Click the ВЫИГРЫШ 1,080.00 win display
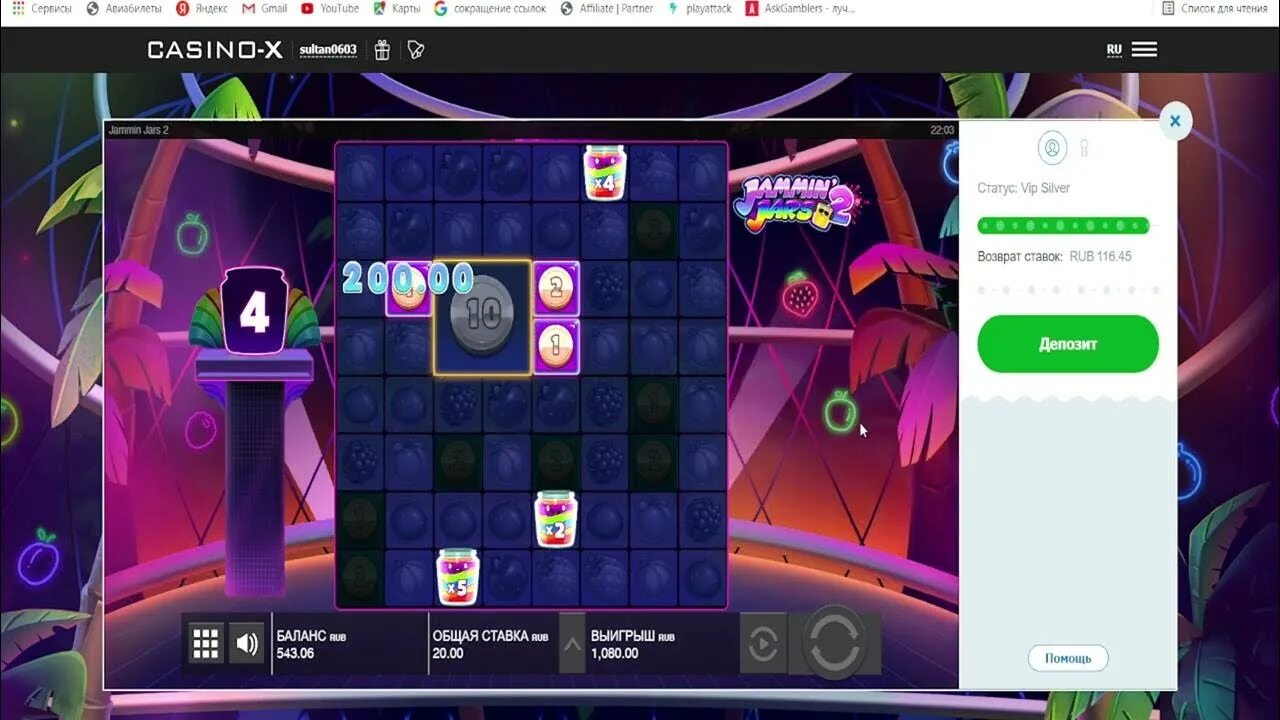Viewport: 1280px width, 720px height. click(634, 644)
